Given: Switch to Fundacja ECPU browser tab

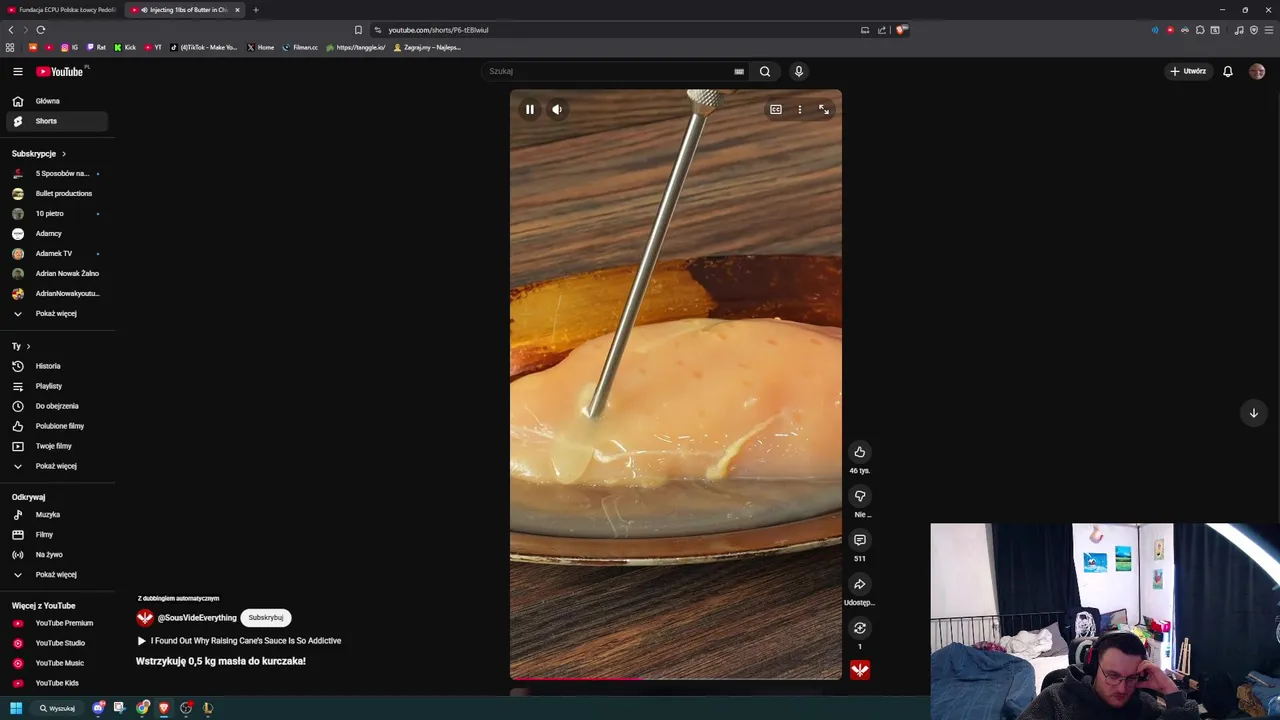Looking at the screenshot, I should click(x=62, y=10).
